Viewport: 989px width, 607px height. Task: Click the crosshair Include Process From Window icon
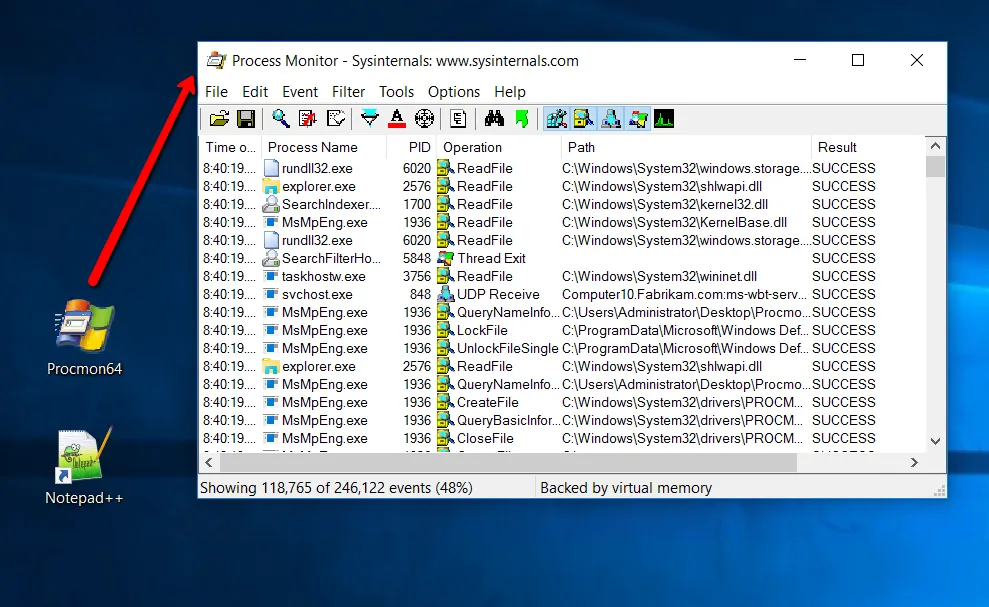(x=424, y=119)
